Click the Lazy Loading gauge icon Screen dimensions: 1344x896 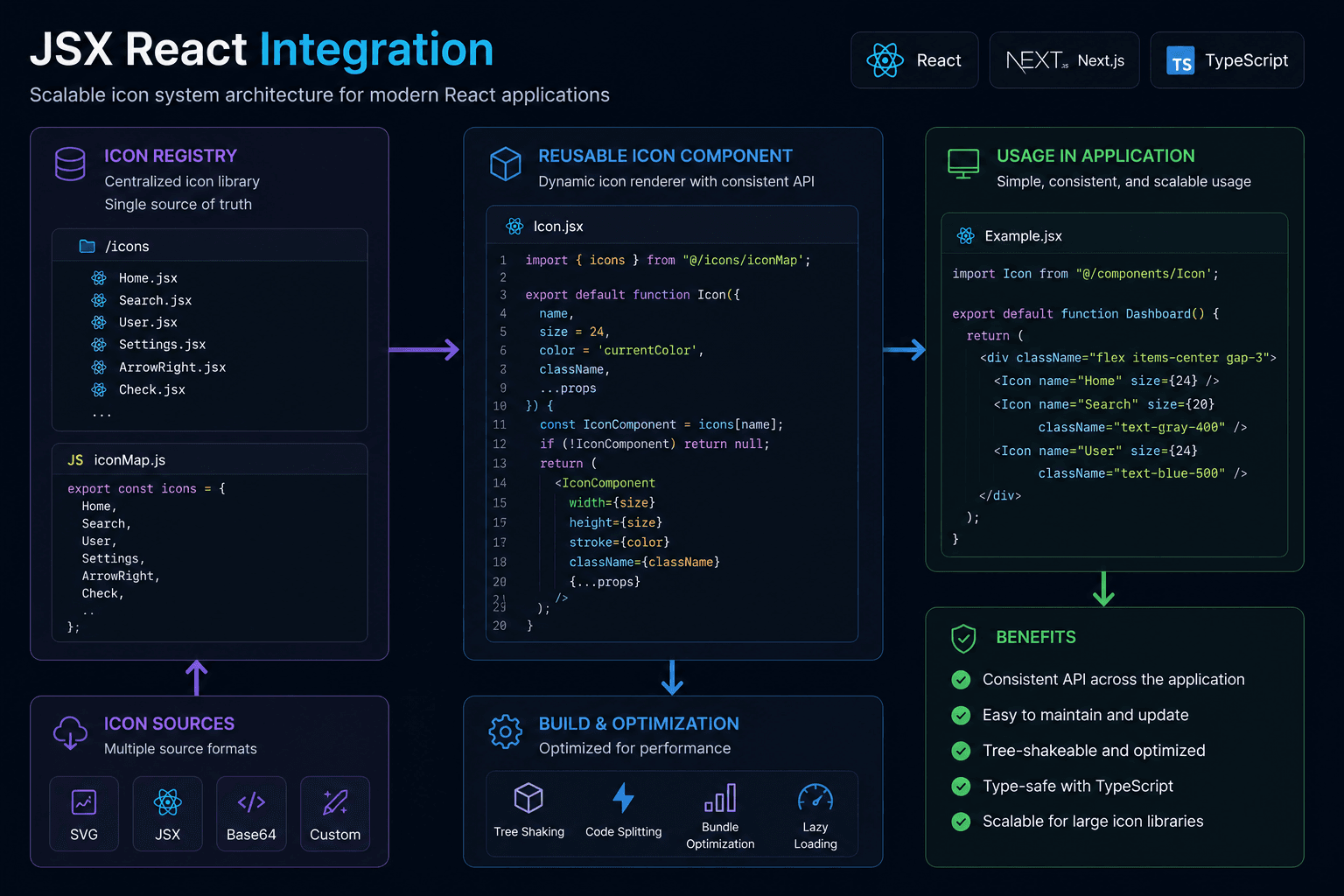click(815, 797)
